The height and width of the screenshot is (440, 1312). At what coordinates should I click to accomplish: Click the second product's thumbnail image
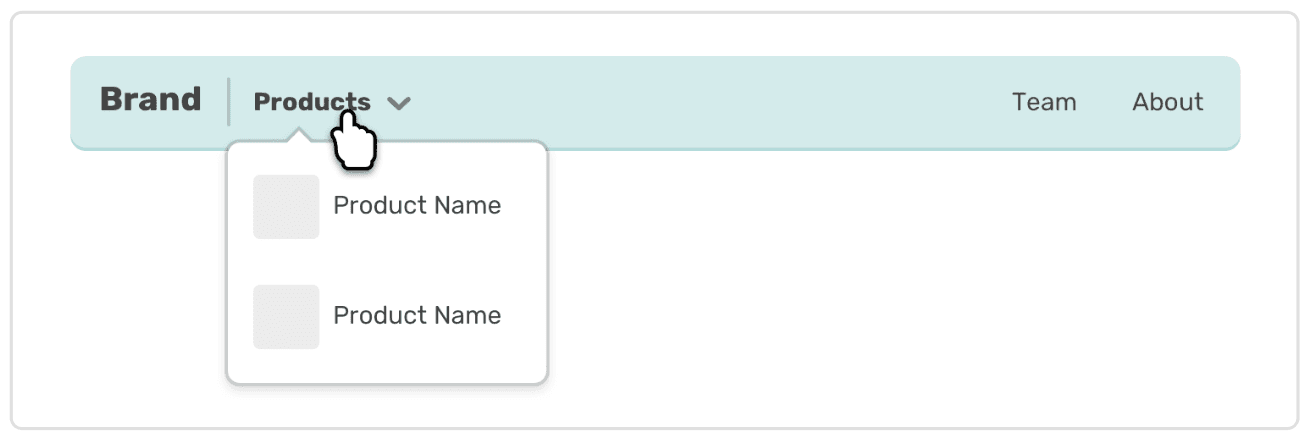pyautogui.click(x=286, y=317)
